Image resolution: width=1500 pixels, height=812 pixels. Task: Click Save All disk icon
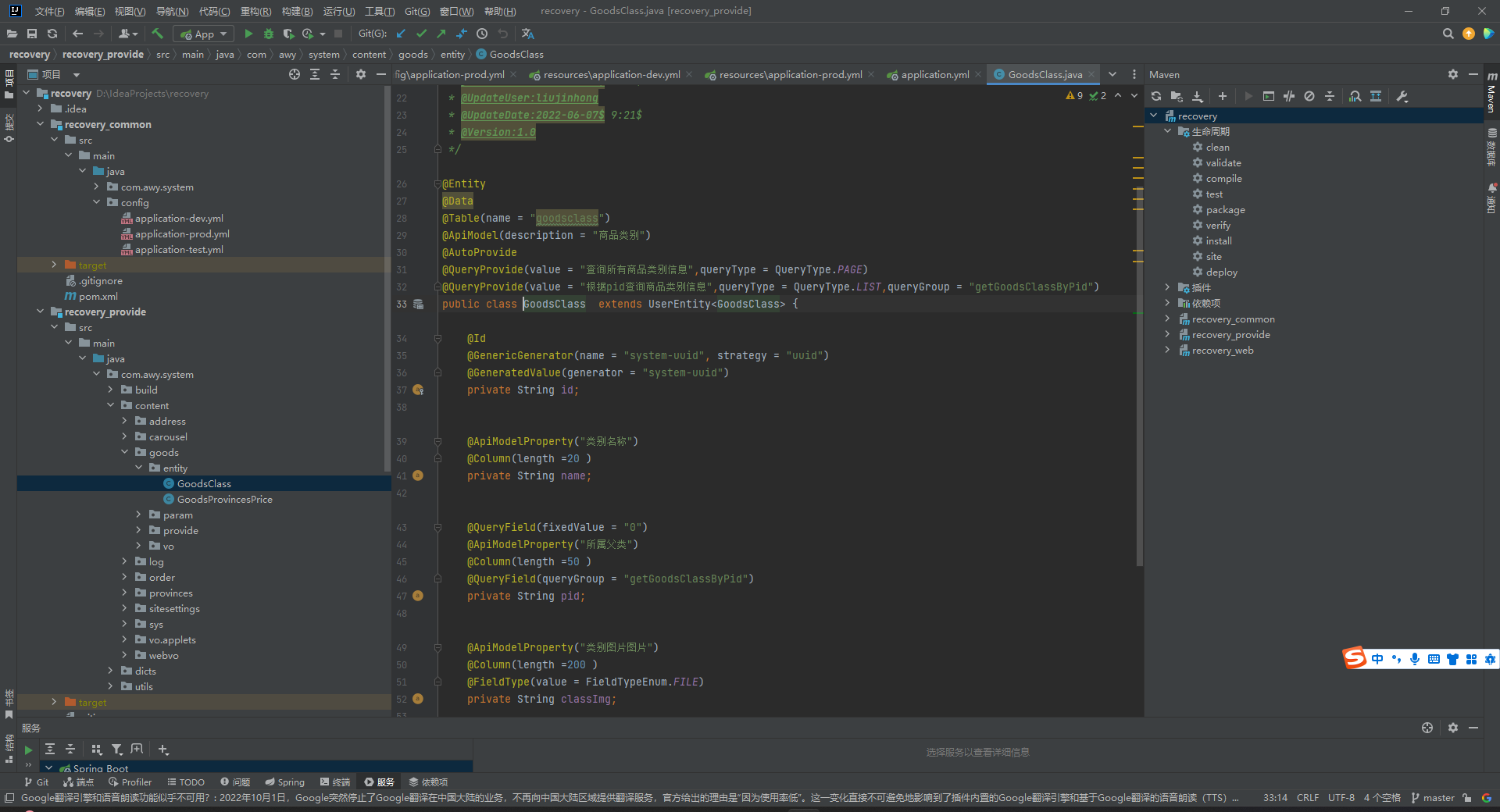click(32, 34)
